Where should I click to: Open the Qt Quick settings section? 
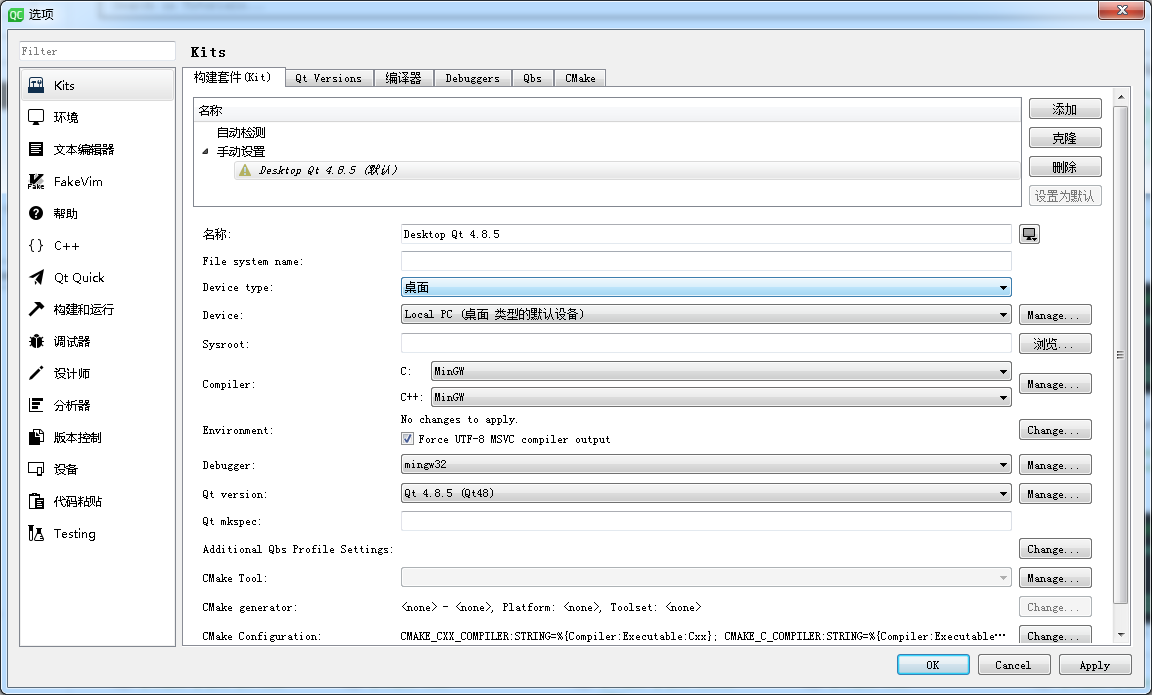coord(72,277)
